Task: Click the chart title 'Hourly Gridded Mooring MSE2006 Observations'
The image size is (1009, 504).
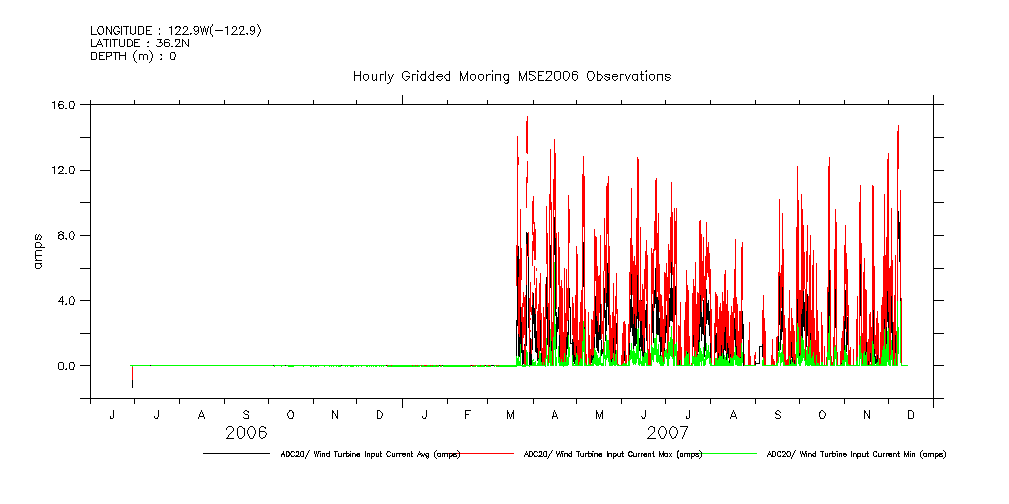Action: coord(511,76)
